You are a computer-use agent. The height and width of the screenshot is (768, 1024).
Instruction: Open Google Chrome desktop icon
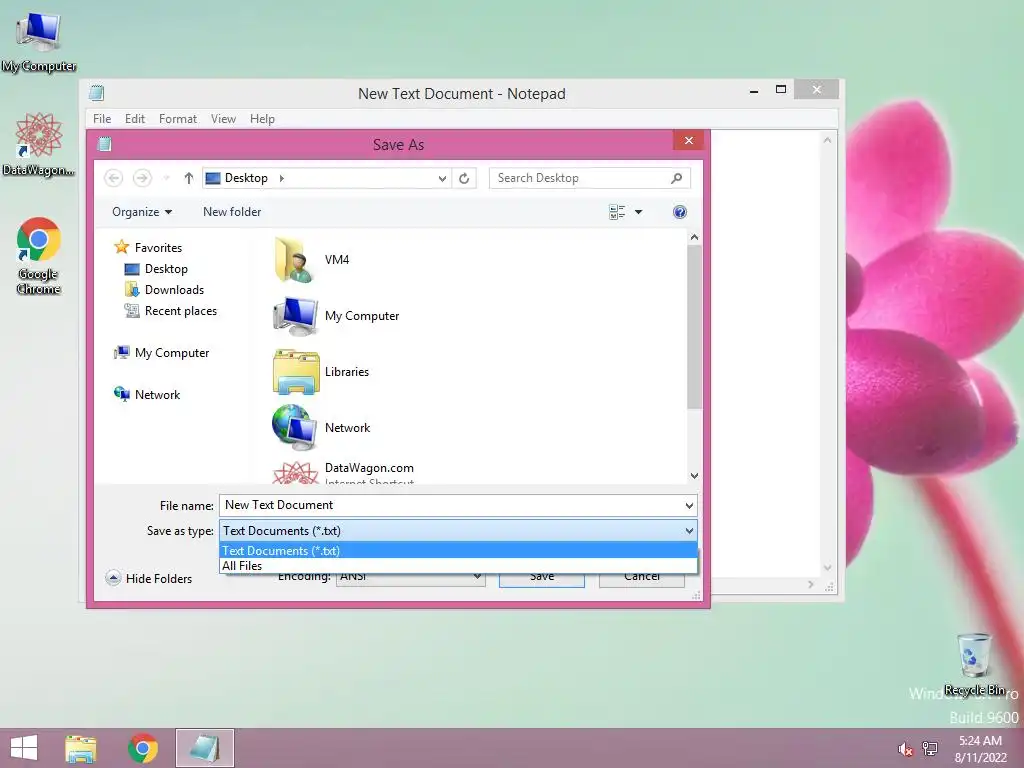pyautogui.click(x=39, y=256)
